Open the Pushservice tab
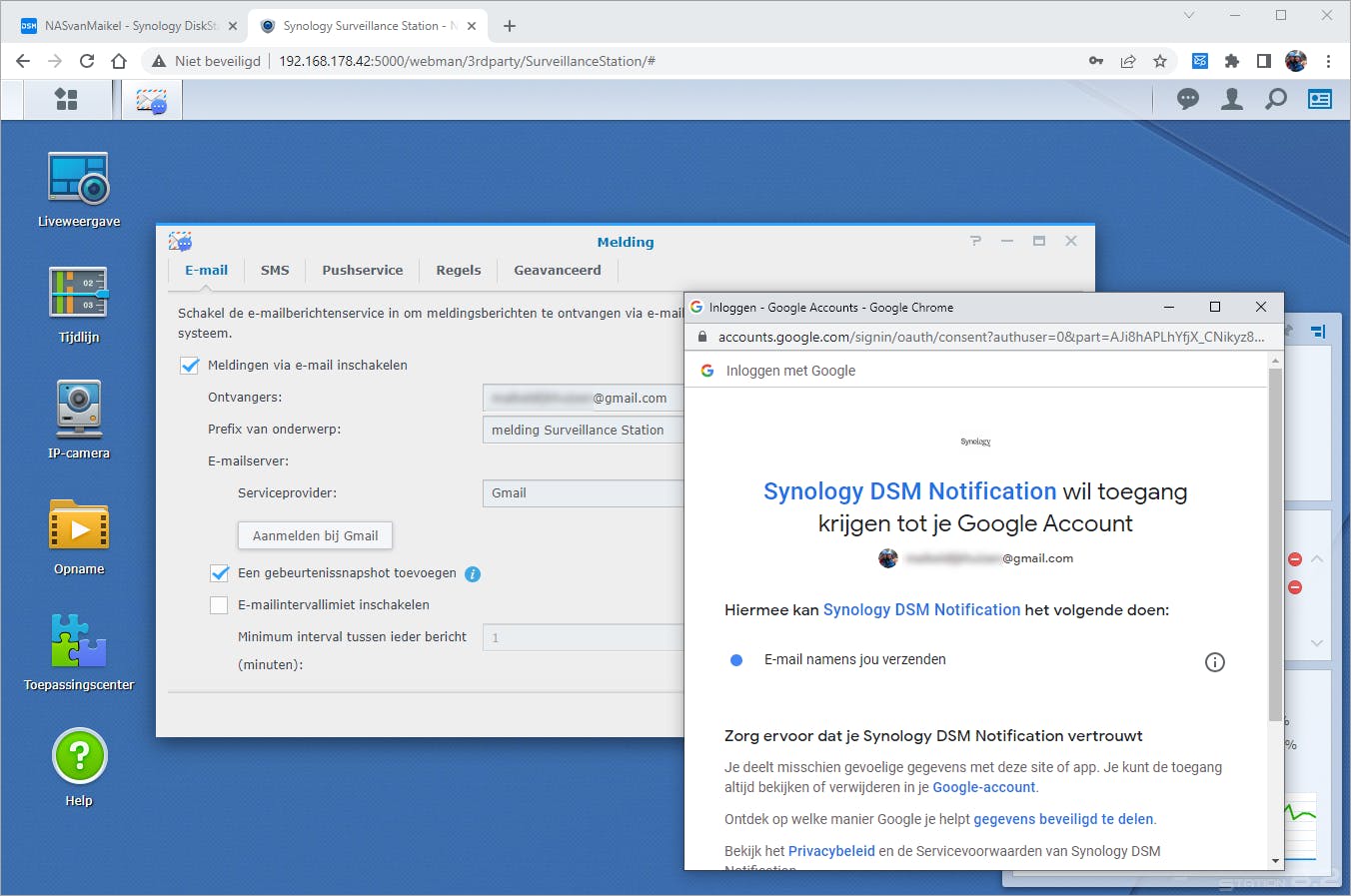The height and width of the screenshot is (896, 1351). point(363,271)
